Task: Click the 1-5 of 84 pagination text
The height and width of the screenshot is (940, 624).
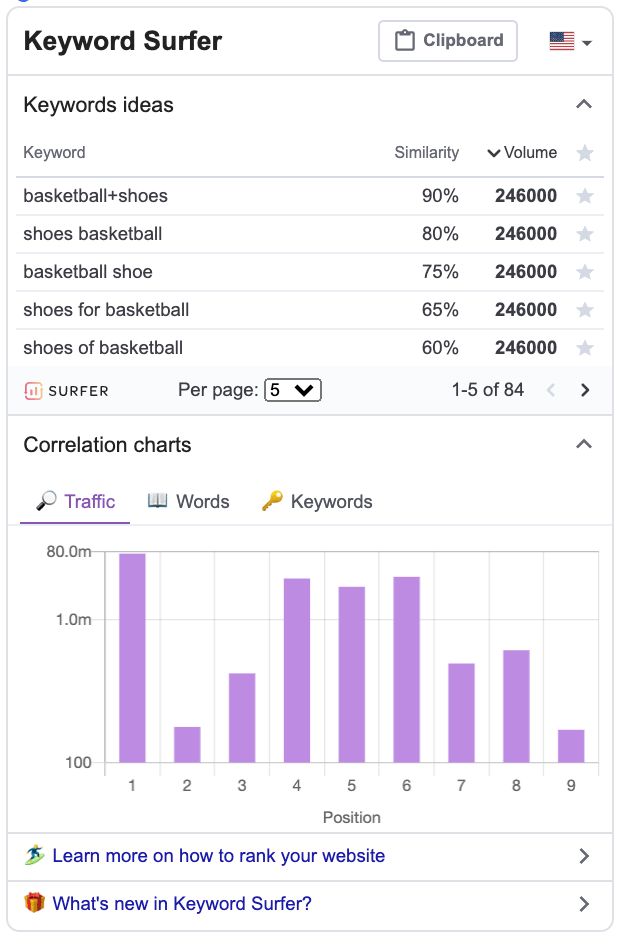Action: [x=487, y=390]
